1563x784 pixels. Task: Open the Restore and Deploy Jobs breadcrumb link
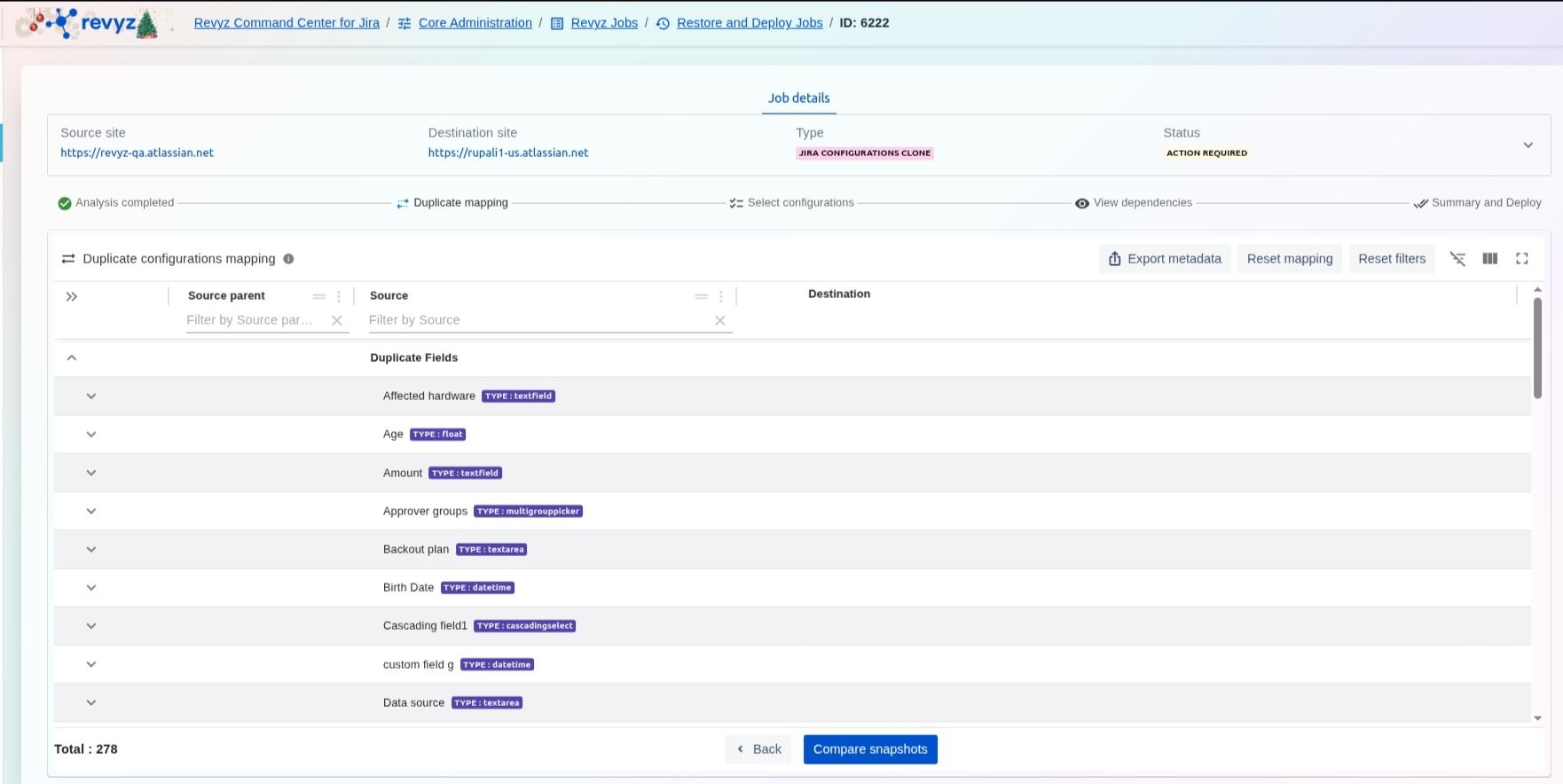click(x=749, y=23)
